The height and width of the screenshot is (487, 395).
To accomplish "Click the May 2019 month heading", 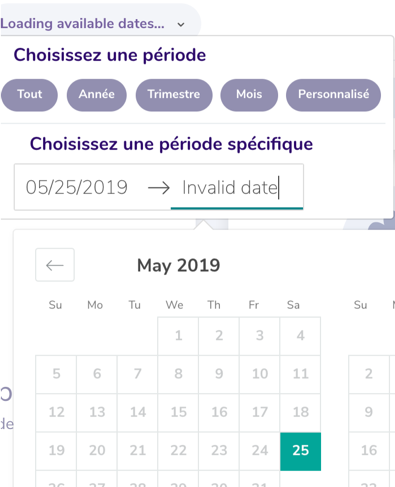I will (179, 266).
